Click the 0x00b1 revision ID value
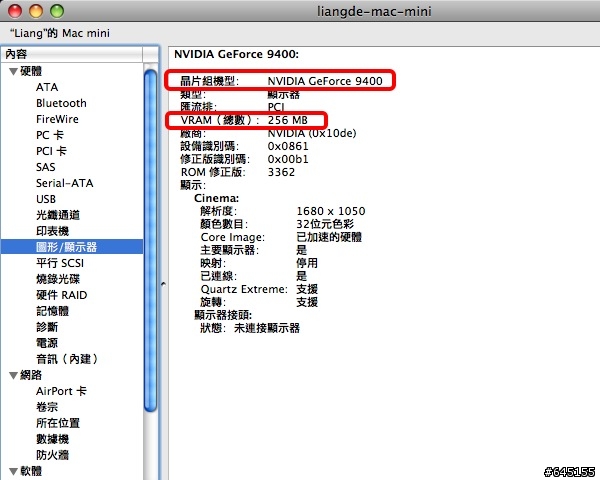This screenshot has height=480, width=600. coord(288,159)
